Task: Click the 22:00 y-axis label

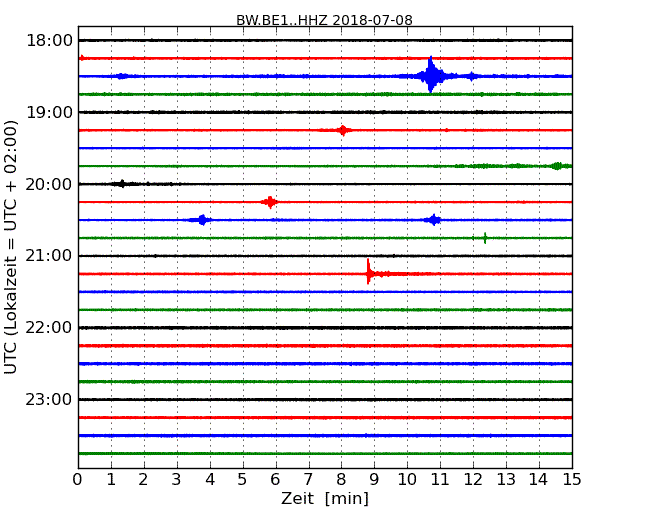Action: coord(49,328)
